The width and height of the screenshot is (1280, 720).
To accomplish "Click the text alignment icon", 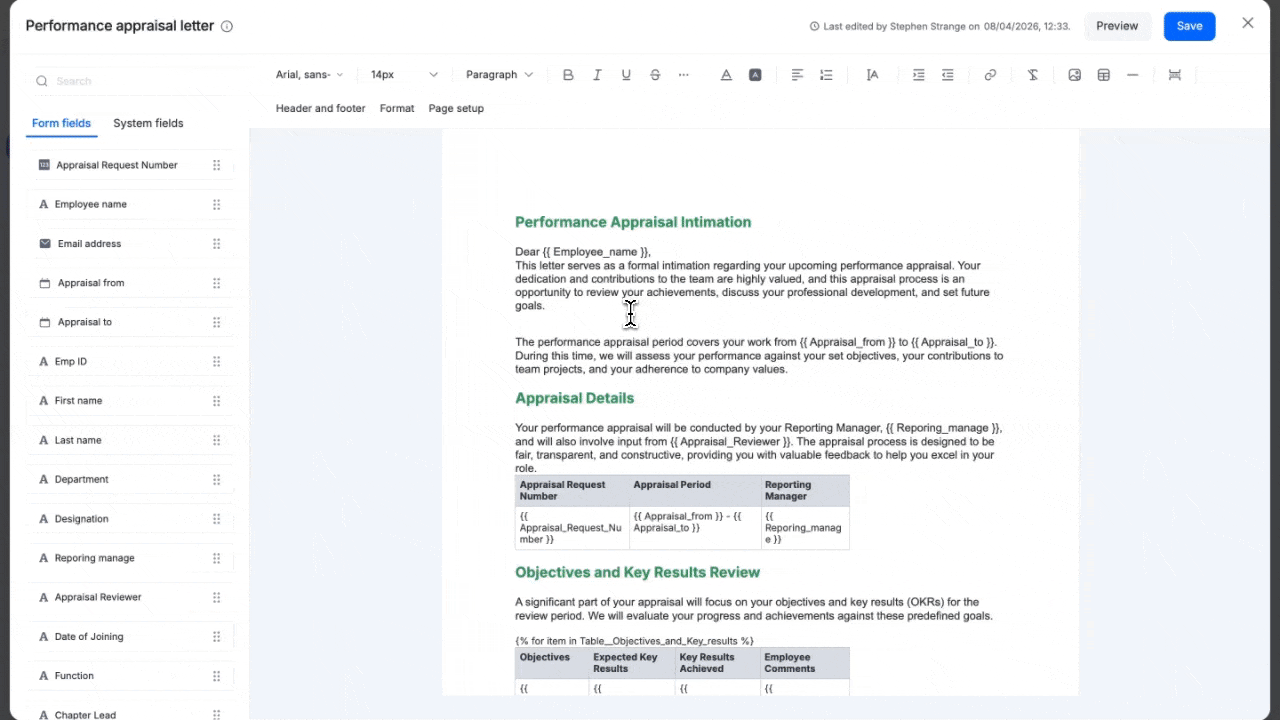I will [x=797, y=75].
